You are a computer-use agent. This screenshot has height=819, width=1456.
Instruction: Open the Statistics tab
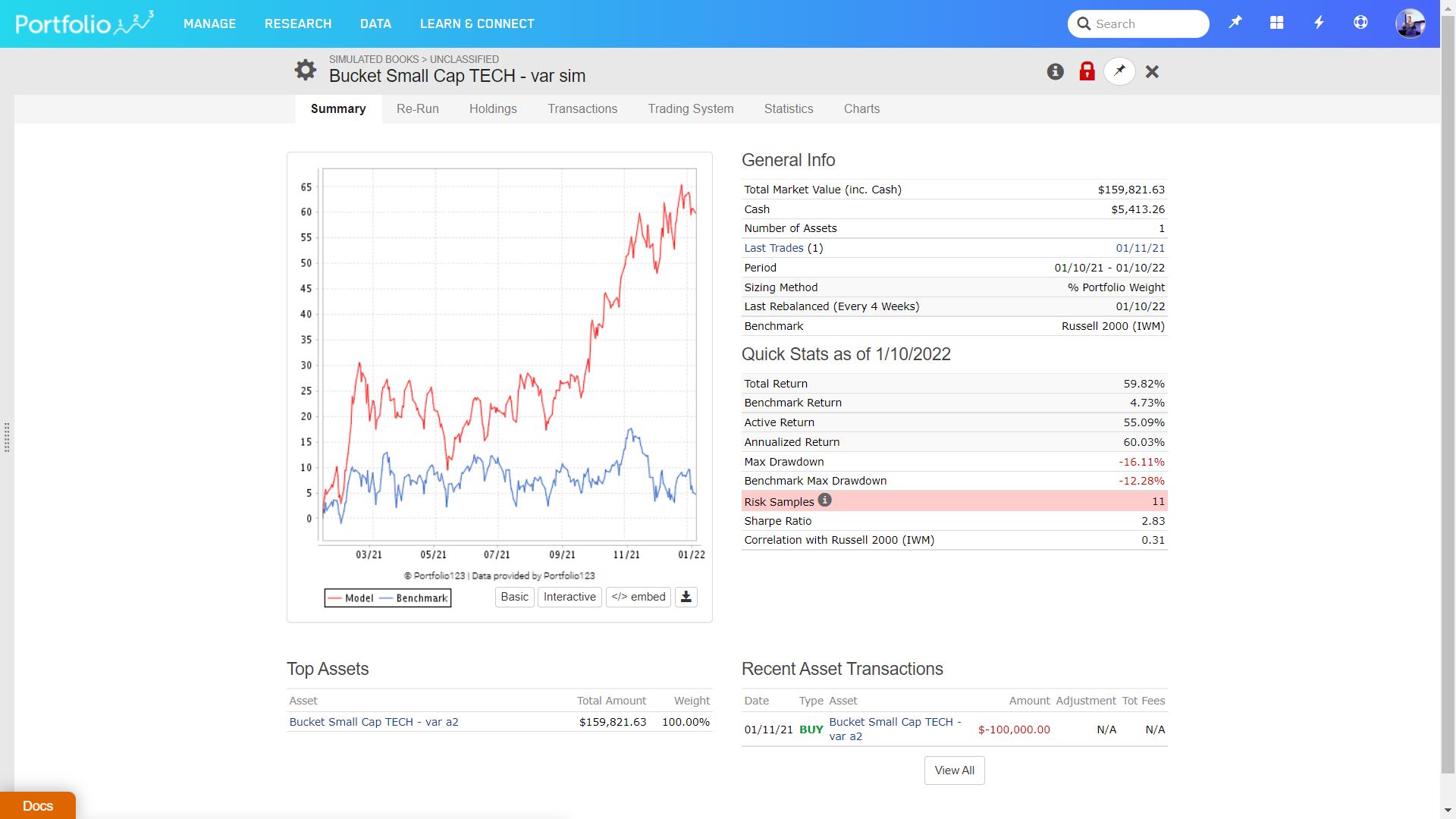click(x=789, y=108)
